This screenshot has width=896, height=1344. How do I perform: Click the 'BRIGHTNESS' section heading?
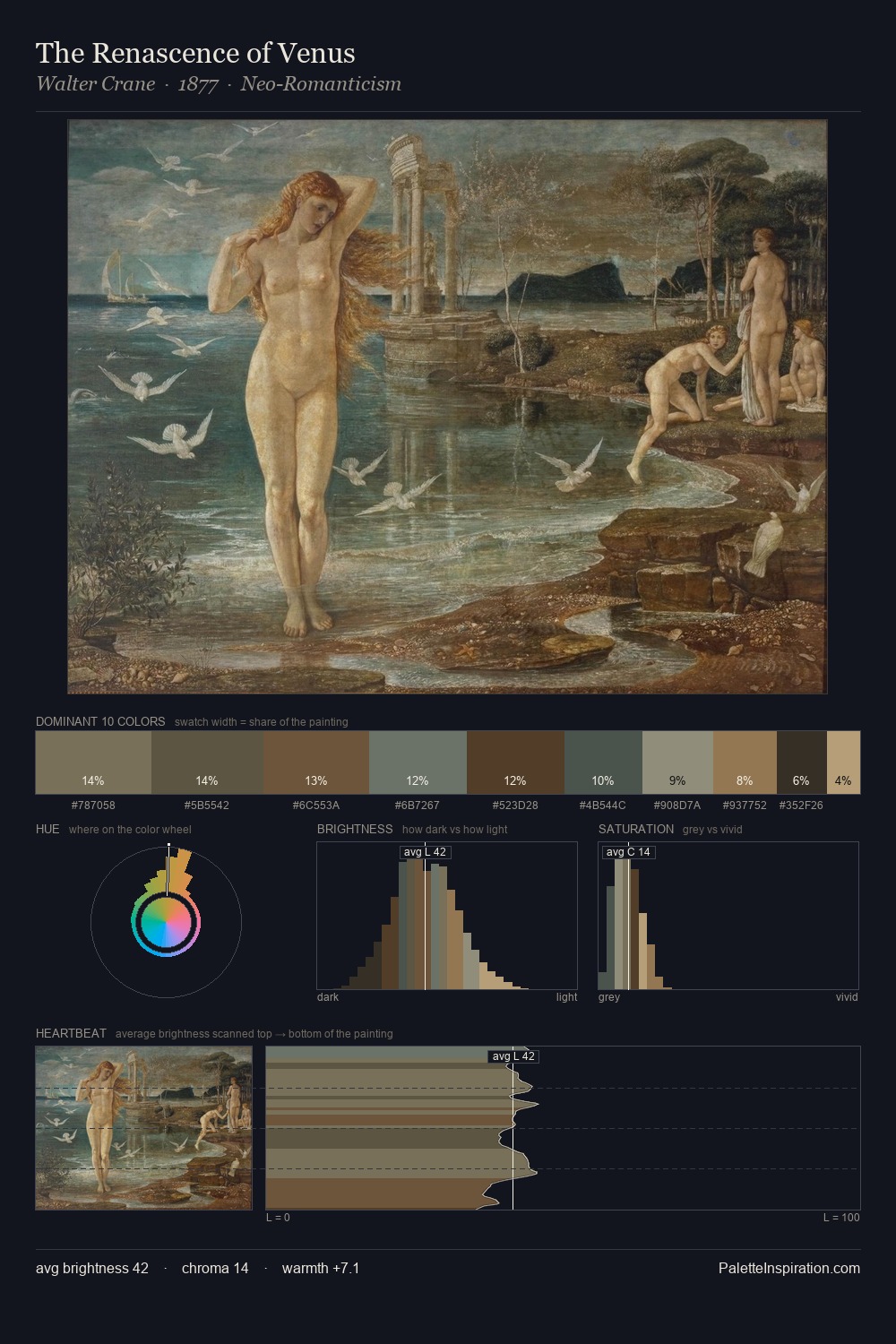[x=355, y=829]
